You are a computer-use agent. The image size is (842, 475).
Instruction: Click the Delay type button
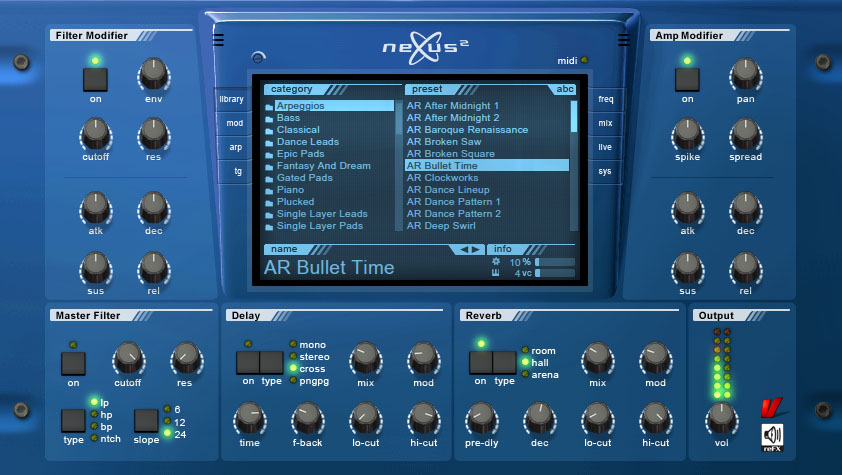[x=272, y=362]
